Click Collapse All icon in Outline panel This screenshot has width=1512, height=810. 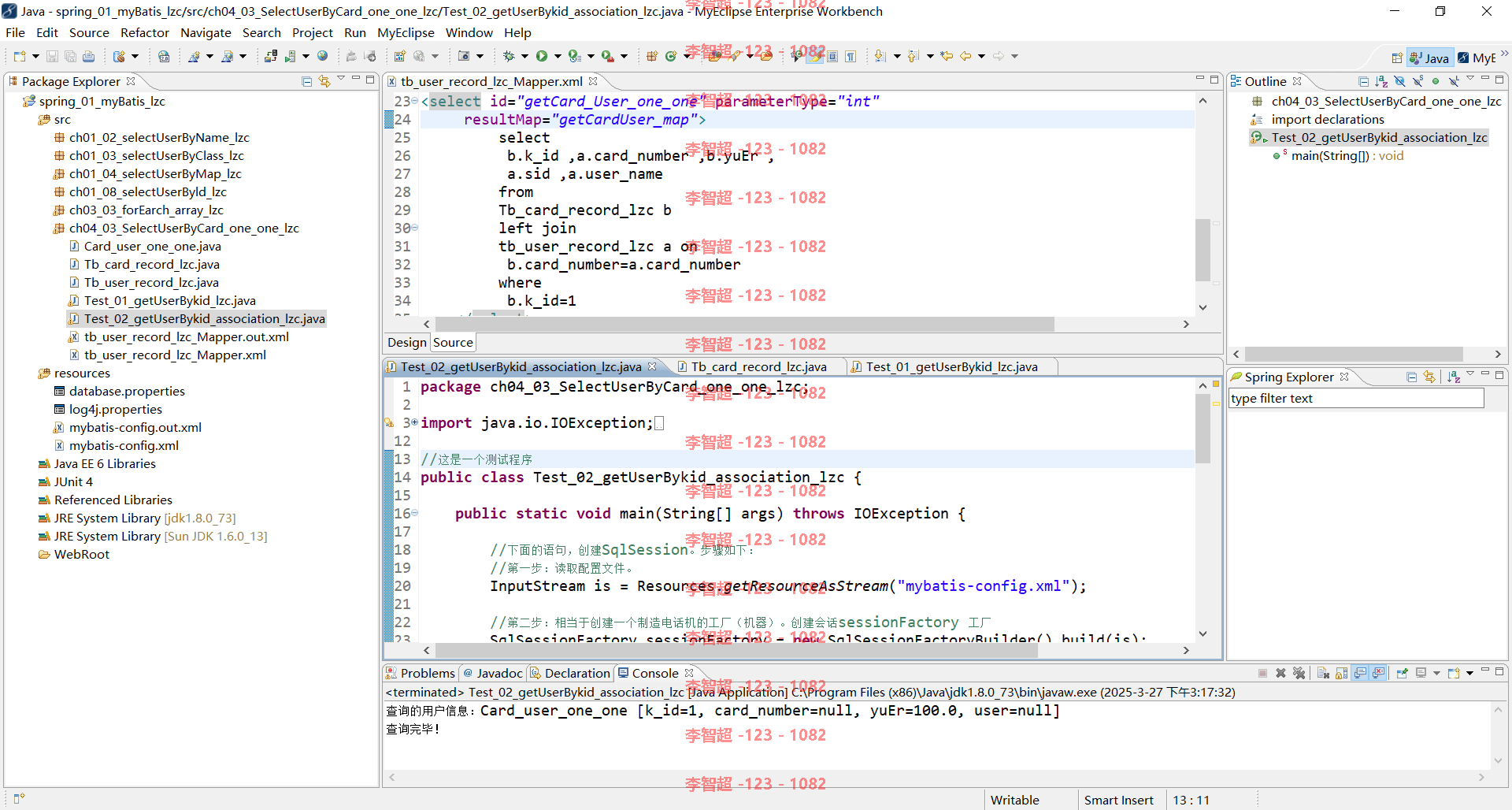[1363, 81]
